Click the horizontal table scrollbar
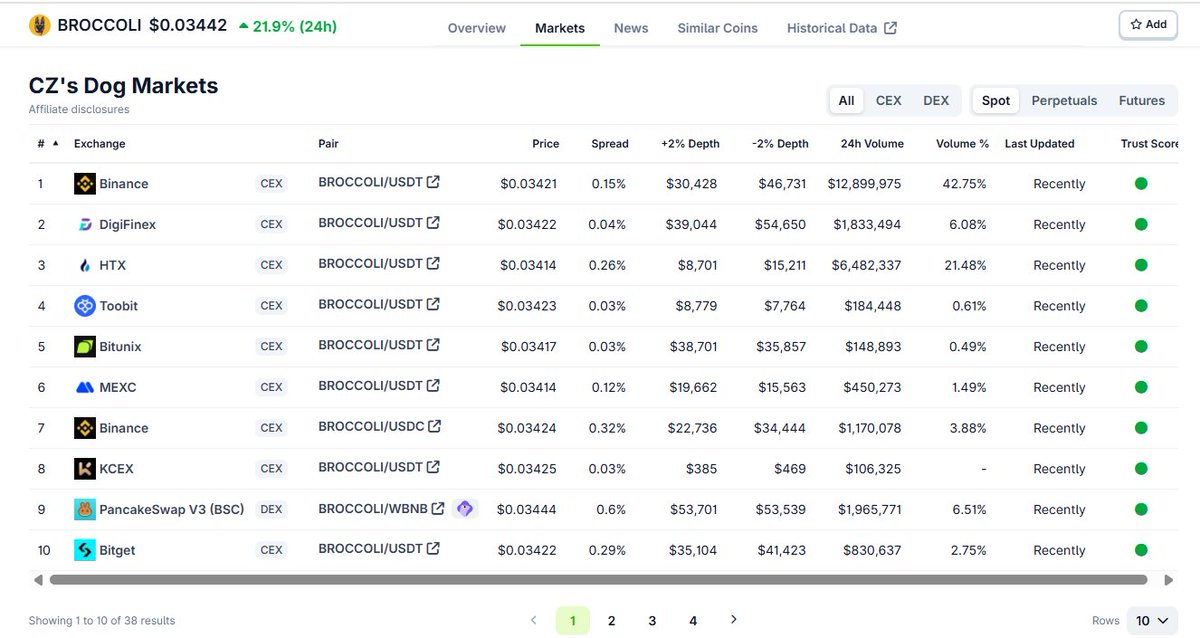The height and width of the screenshot is (638, 1200). tap(598, 579)
